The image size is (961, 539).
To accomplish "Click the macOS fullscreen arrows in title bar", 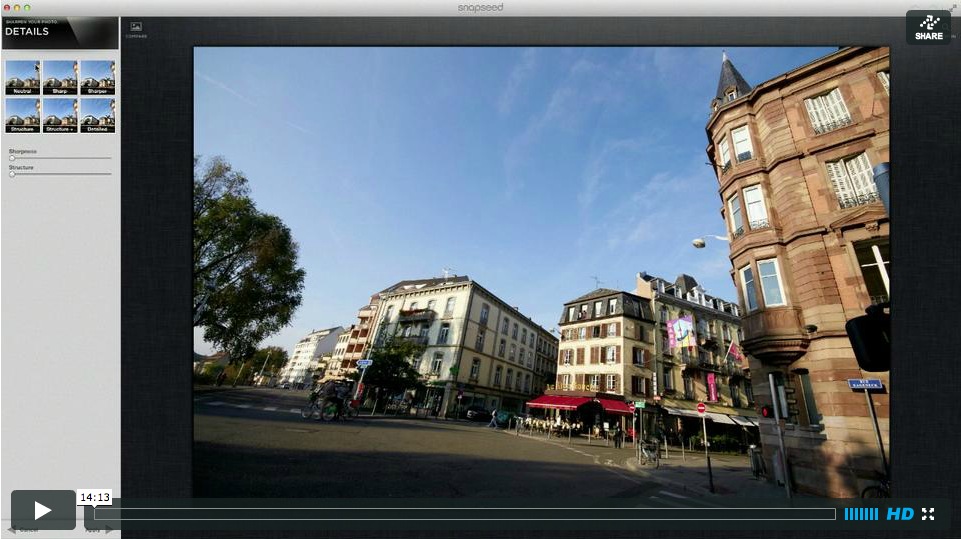I will [x=952, y=7].
